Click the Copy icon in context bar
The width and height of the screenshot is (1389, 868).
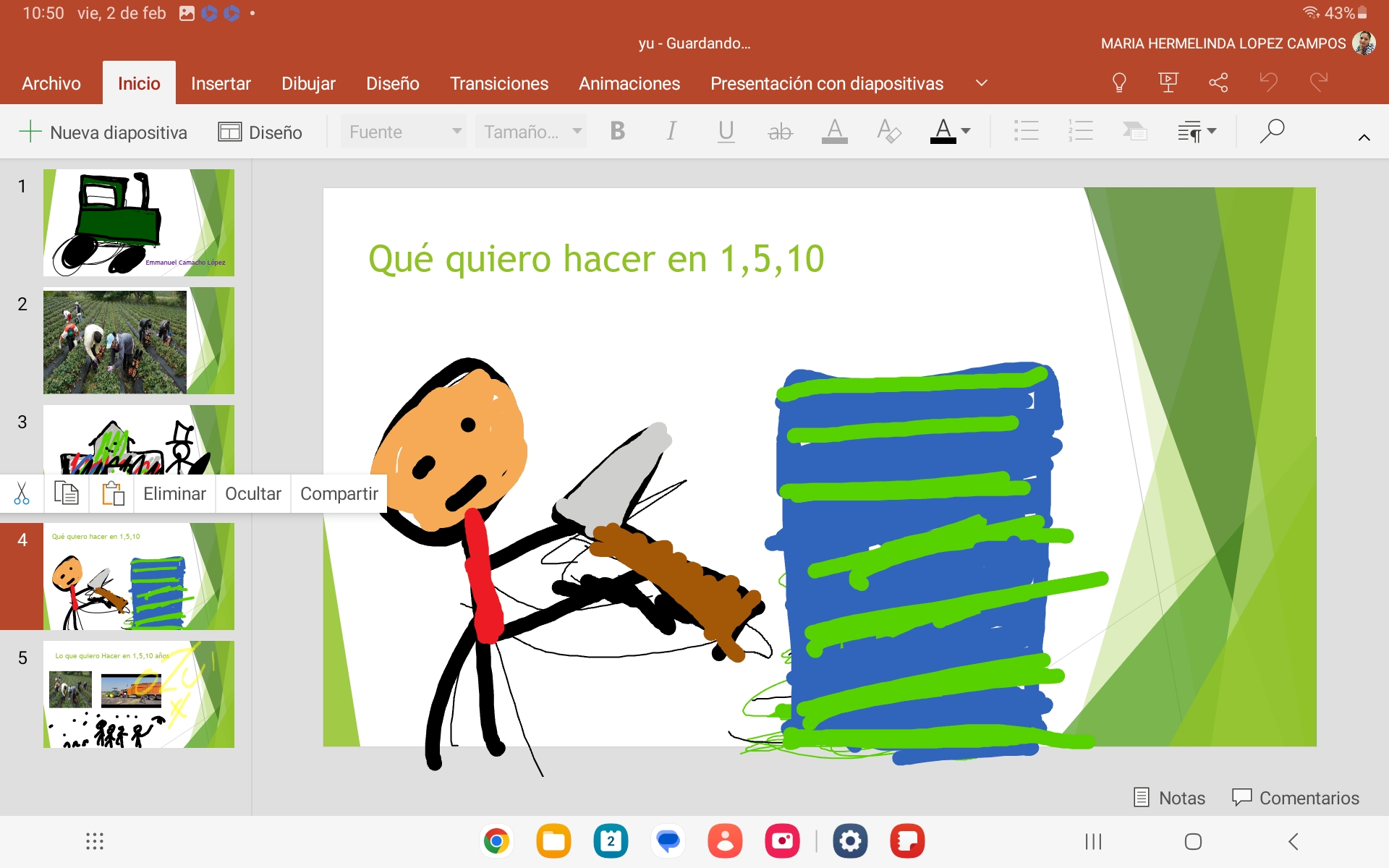pos(67,494)
